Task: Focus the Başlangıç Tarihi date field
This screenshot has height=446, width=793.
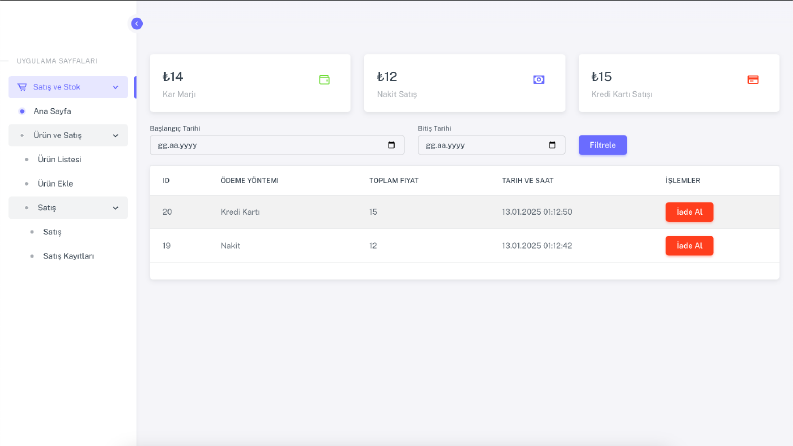Action: (277, 145)
